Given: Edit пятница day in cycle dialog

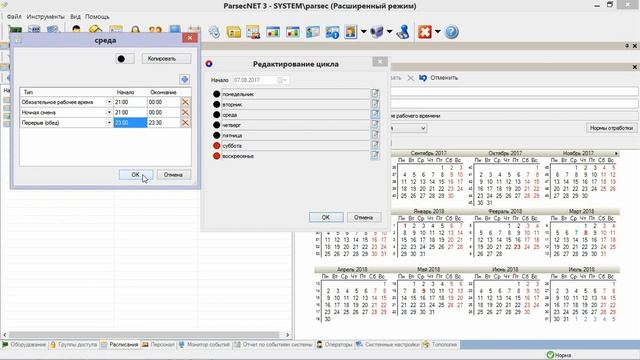Looking at the screenshot, I should pyautogui.click(x=375, y=135).
